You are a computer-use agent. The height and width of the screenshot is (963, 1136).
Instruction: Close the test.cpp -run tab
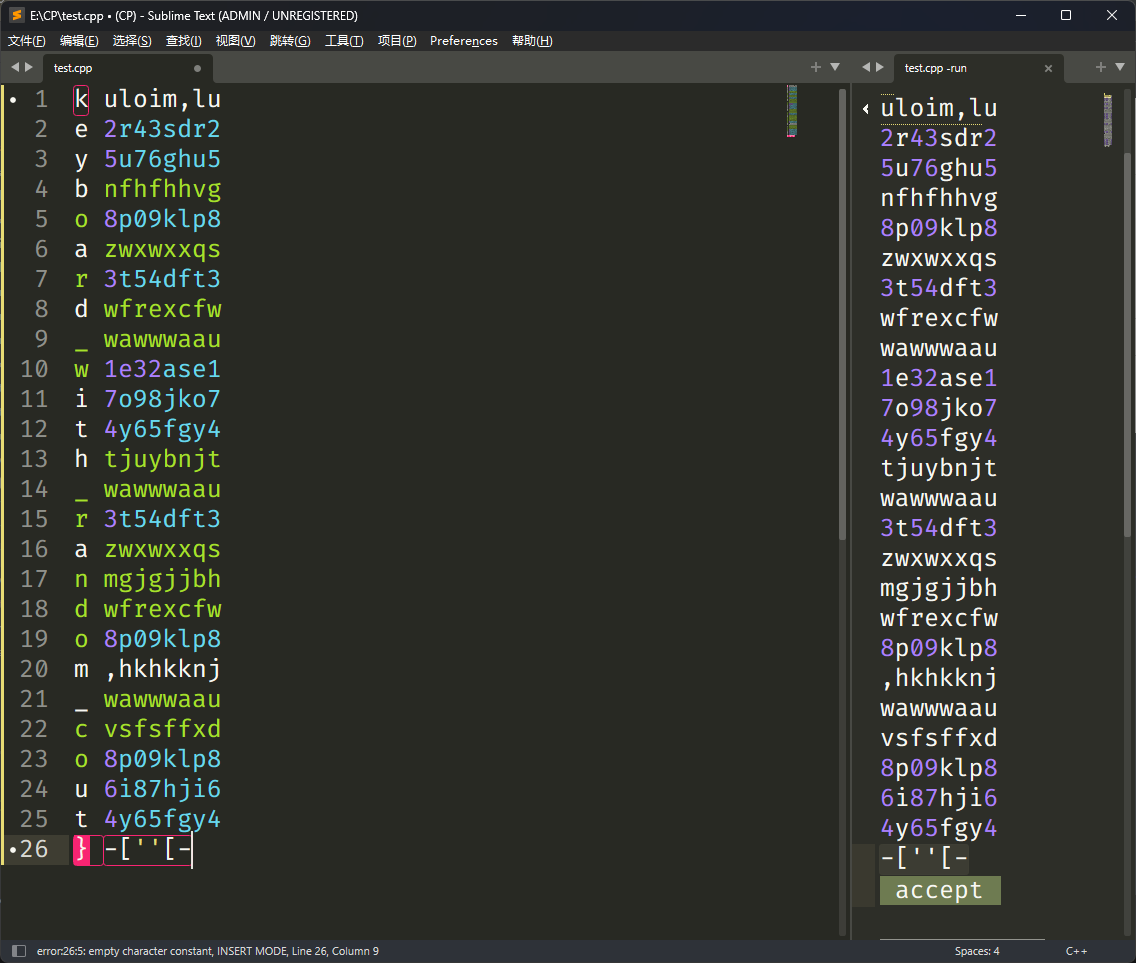coord(1048,69)
